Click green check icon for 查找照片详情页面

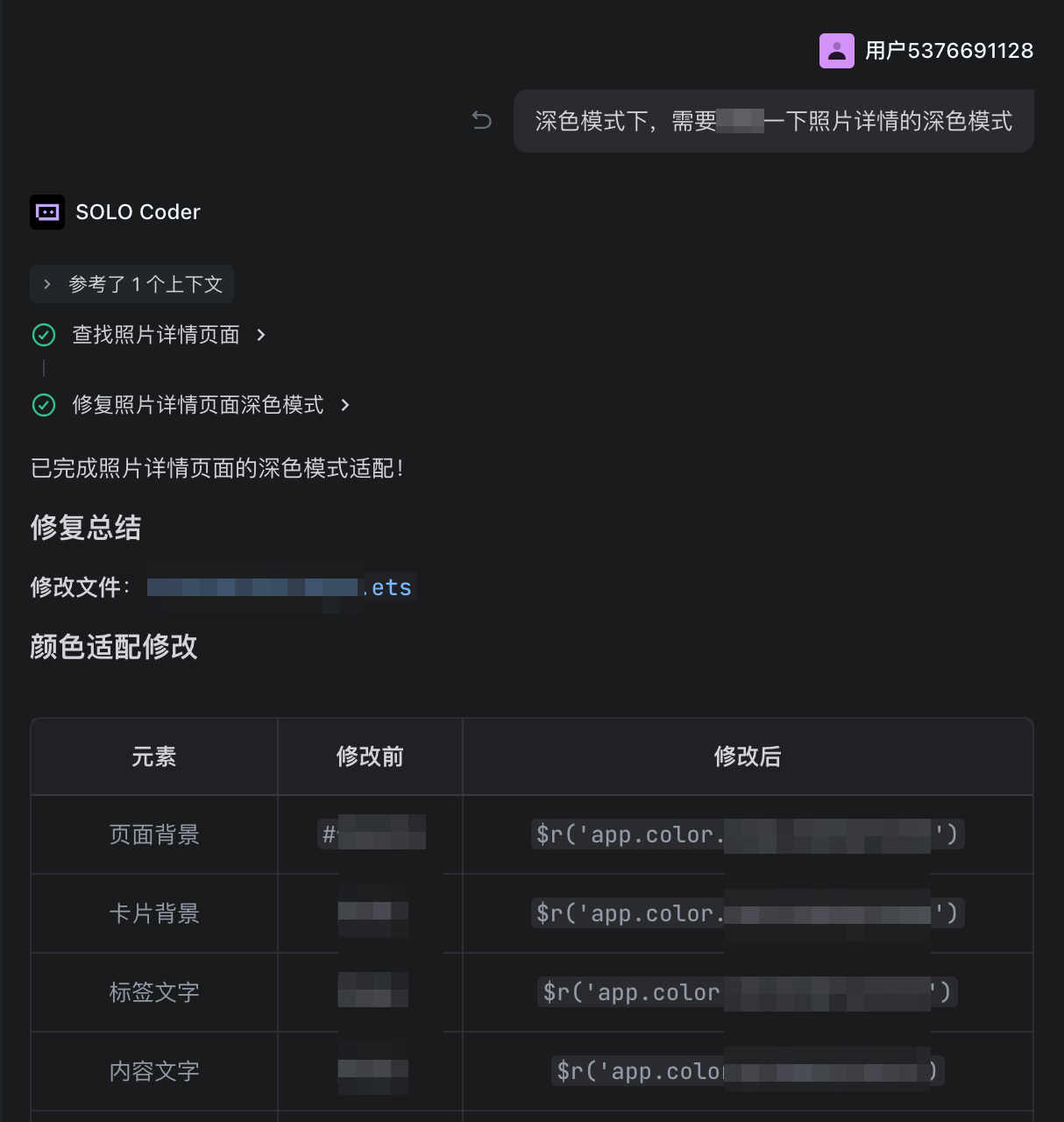44,335
